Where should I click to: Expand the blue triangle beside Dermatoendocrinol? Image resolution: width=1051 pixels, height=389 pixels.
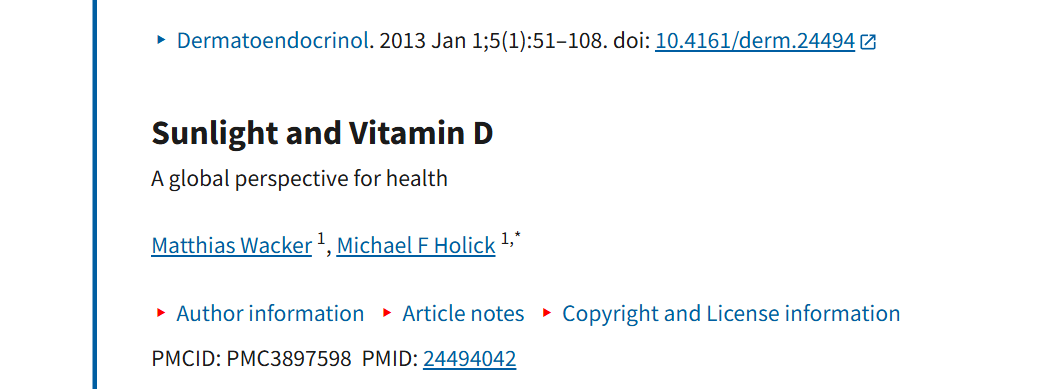coord(161,40)
